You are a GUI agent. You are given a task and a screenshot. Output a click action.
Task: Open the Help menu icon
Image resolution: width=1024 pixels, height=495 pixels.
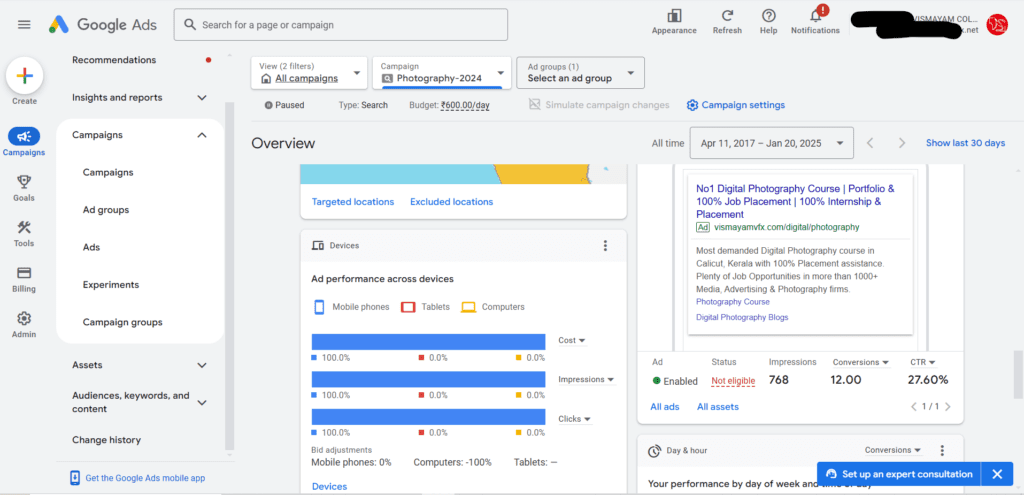point(769,16)
